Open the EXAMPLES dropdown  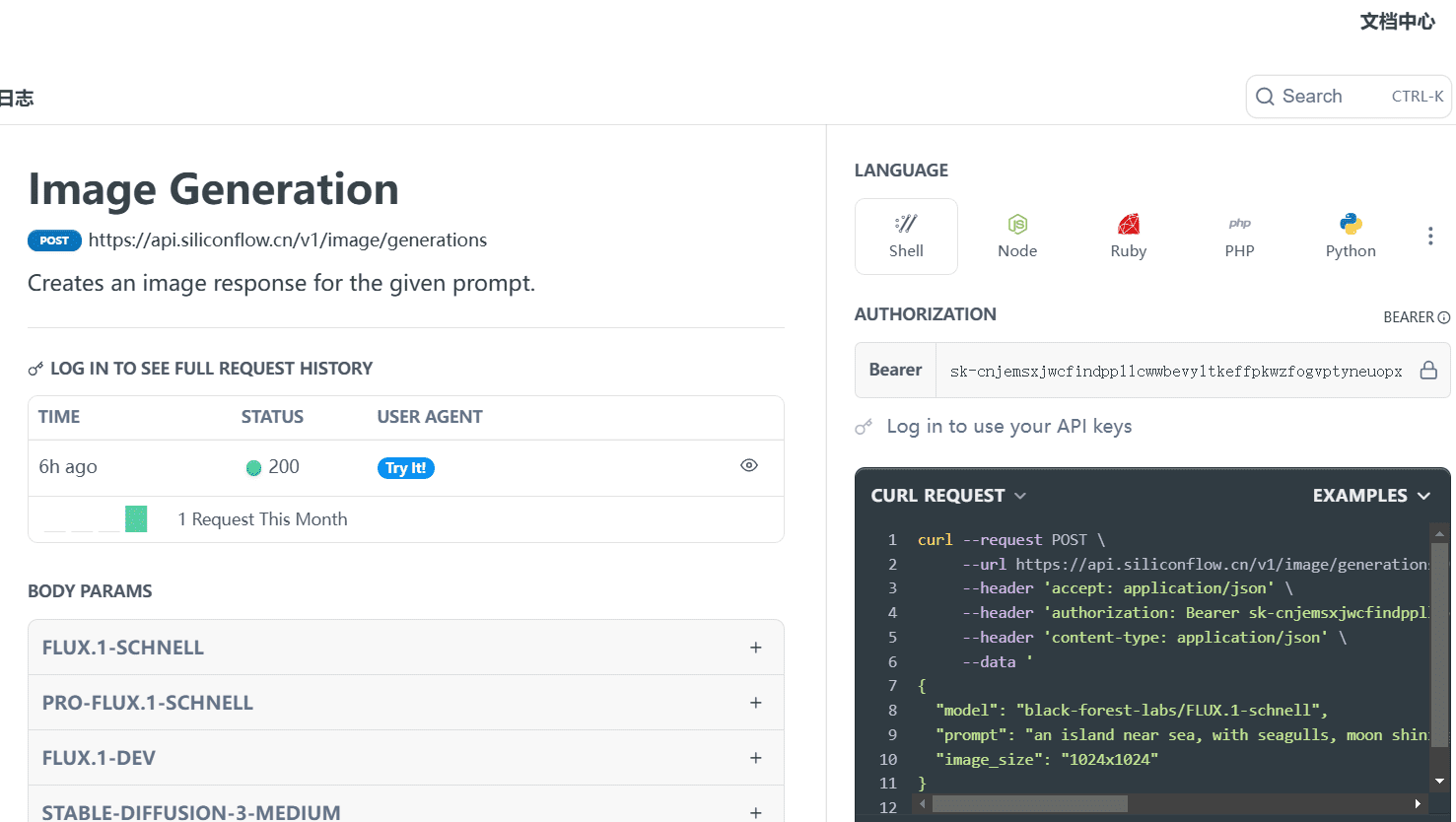click(x=1371, y=496)
